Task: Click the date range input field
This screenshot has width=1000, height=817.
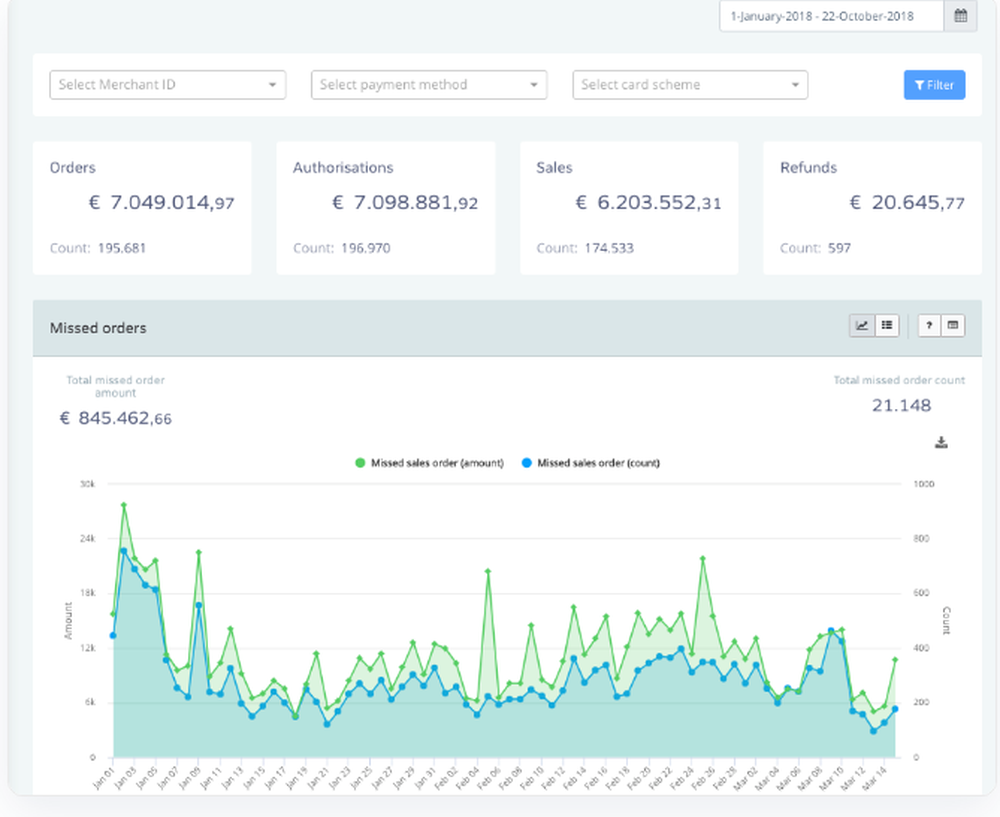Action: click(832, 16)
